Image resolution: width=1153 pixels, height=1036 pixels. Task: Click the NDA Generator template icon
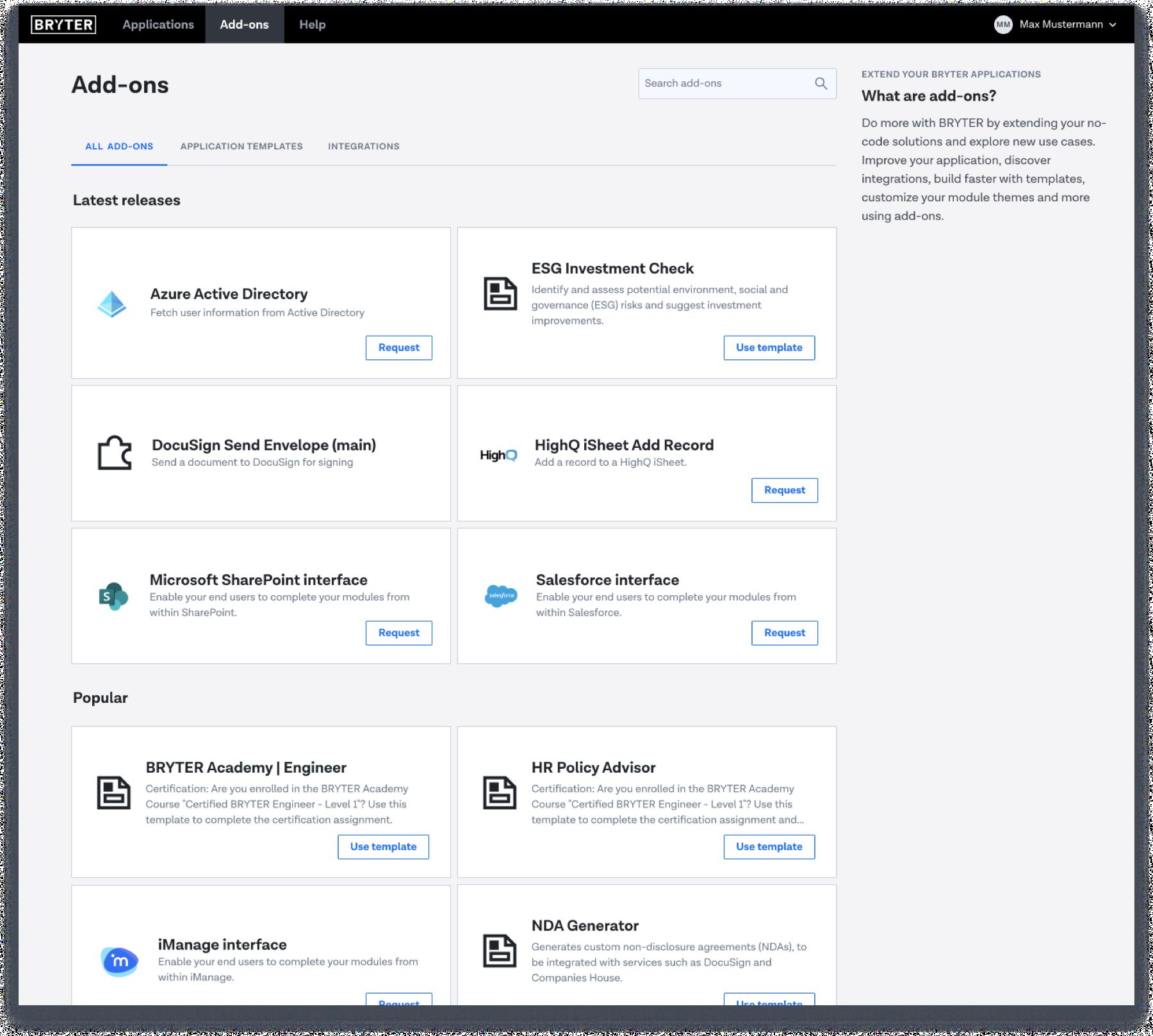[x=500, y=950]
